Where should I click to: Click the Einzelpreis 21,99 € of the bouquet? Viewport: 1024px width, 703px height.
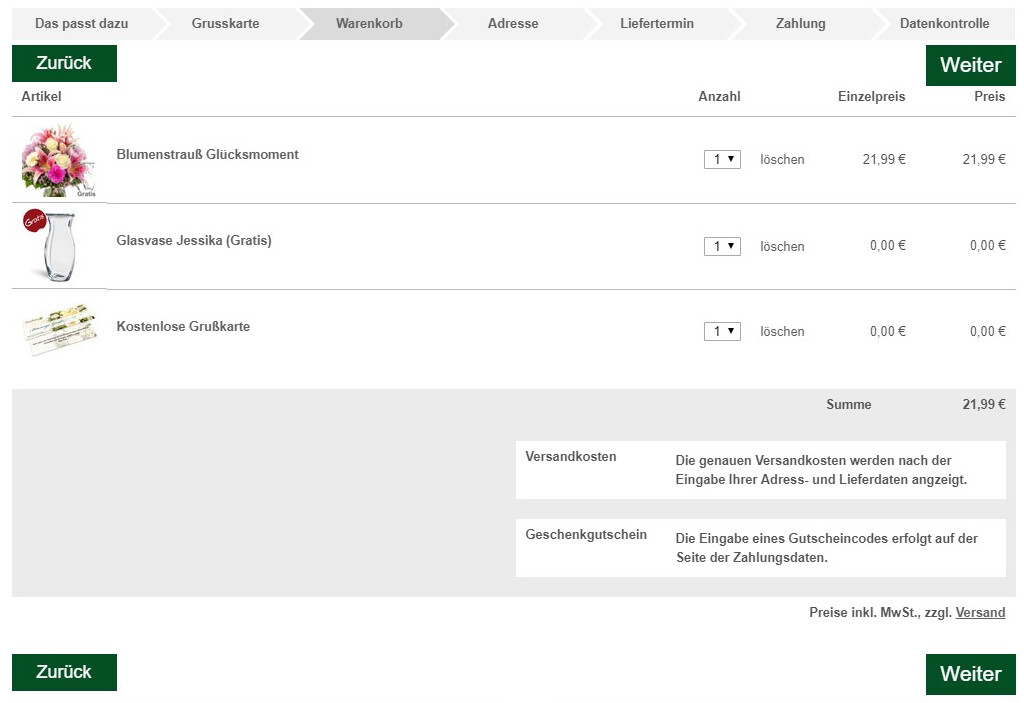click(x=884, y=159)
